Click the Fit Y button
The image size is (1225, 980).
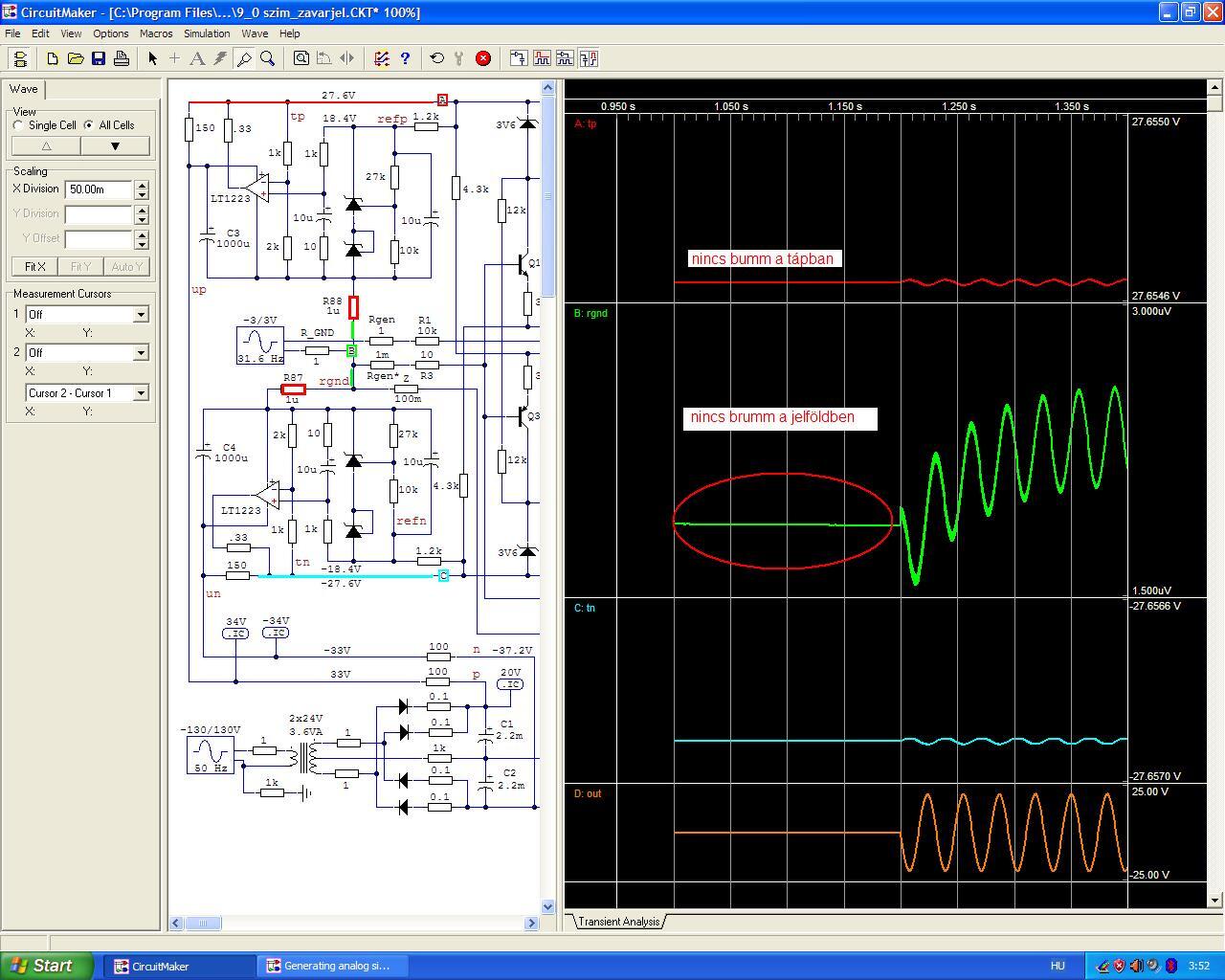[x=80, y=267]
